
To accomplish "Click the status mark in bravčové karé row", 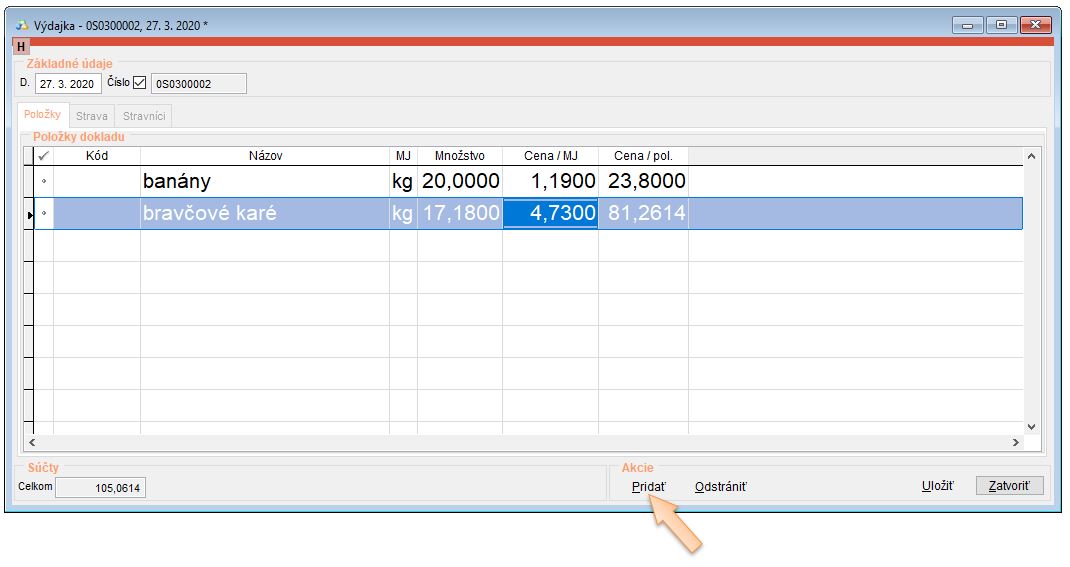I will click(x=43, y=214).
